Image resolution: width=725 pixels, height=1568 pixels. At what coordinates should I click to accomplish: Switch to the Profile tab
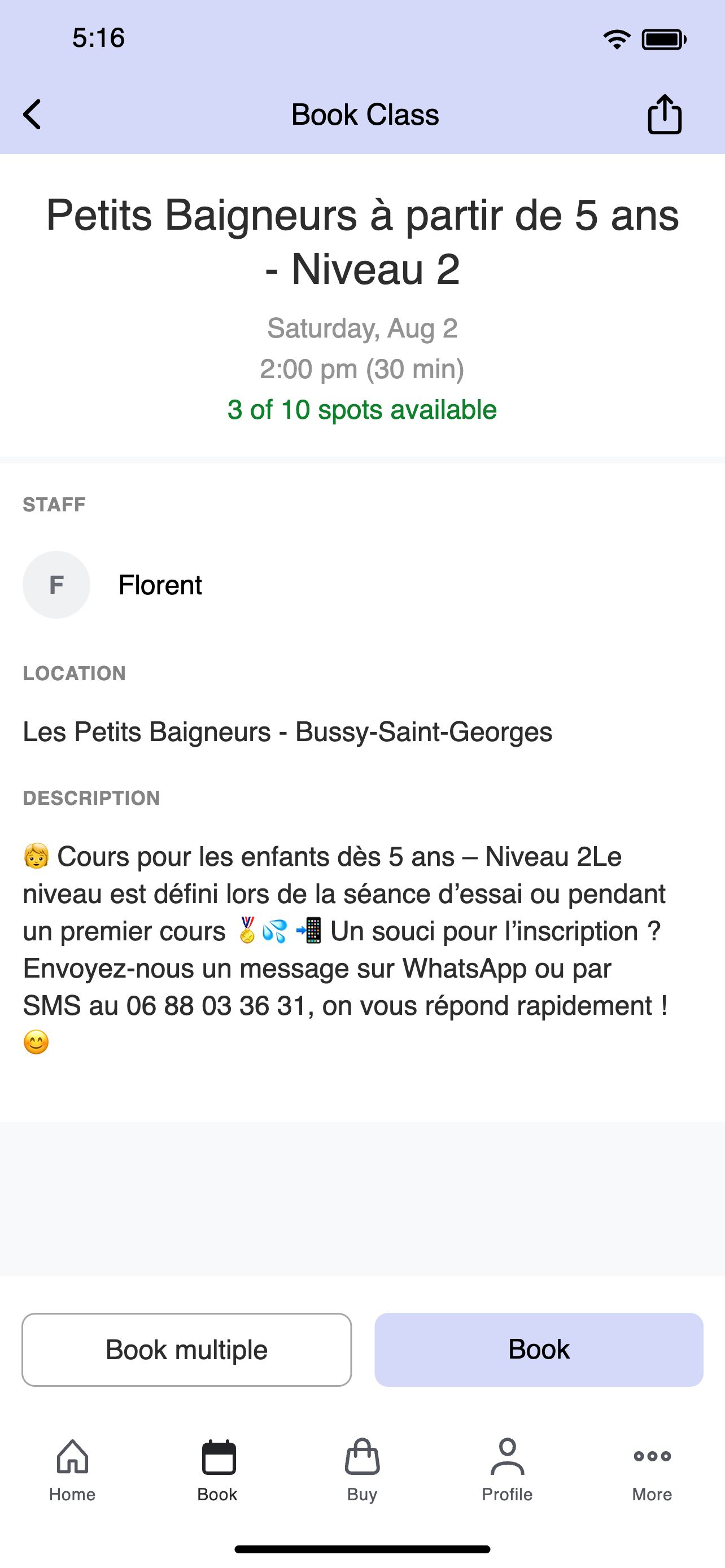pos(507,1470)
